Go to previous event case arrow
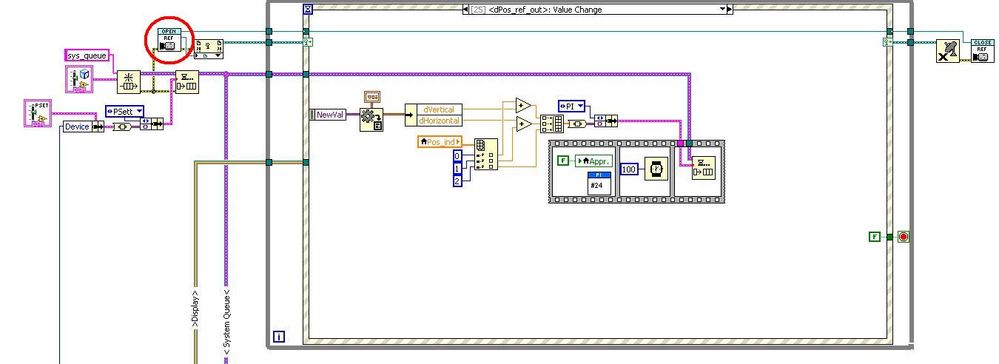Image resolution: width=999 pixels, height=364 pixels. coord(466,9)
